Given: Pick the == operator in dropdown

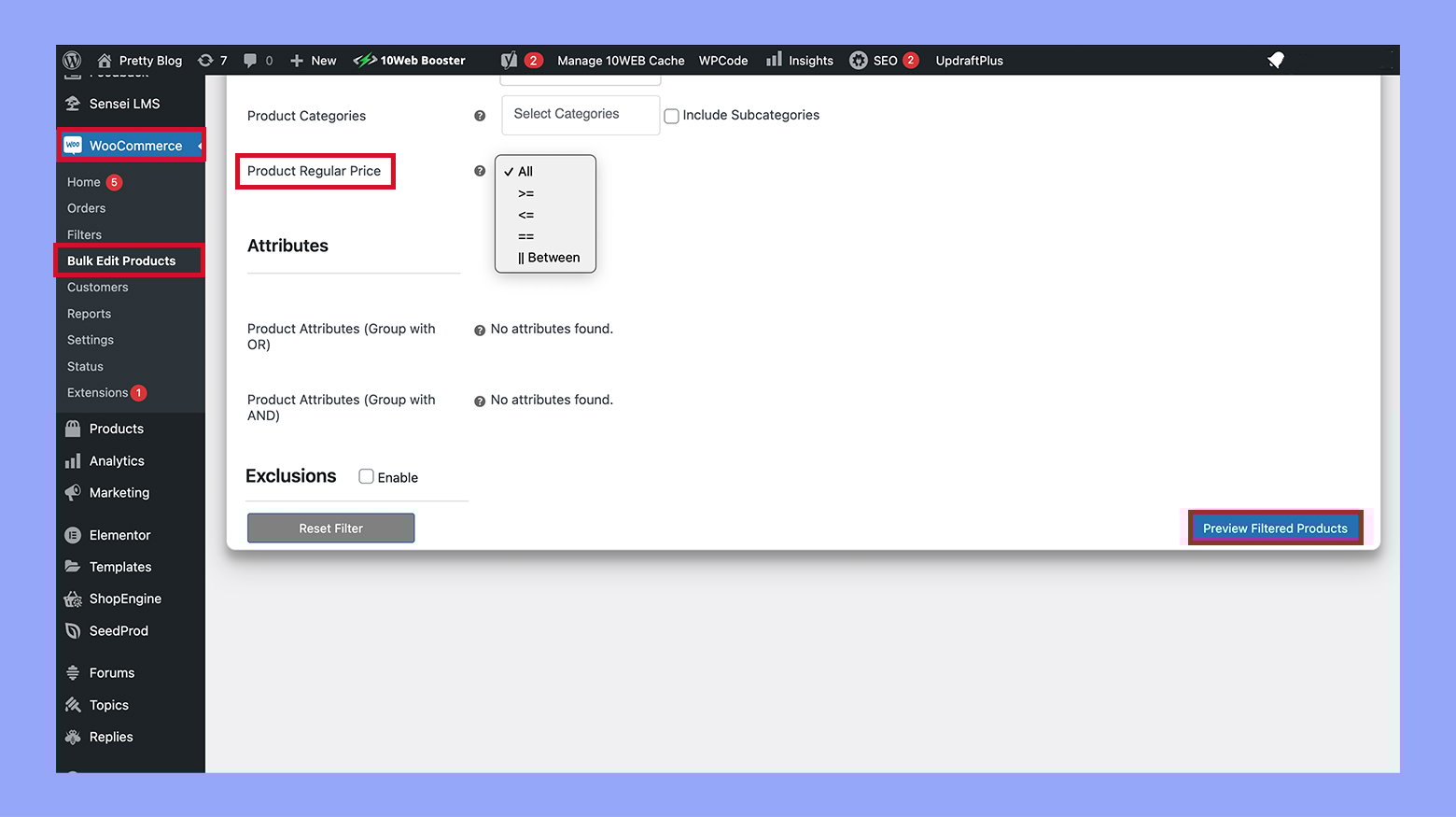Looking at the screenshot, I should [x=526, y=236].
